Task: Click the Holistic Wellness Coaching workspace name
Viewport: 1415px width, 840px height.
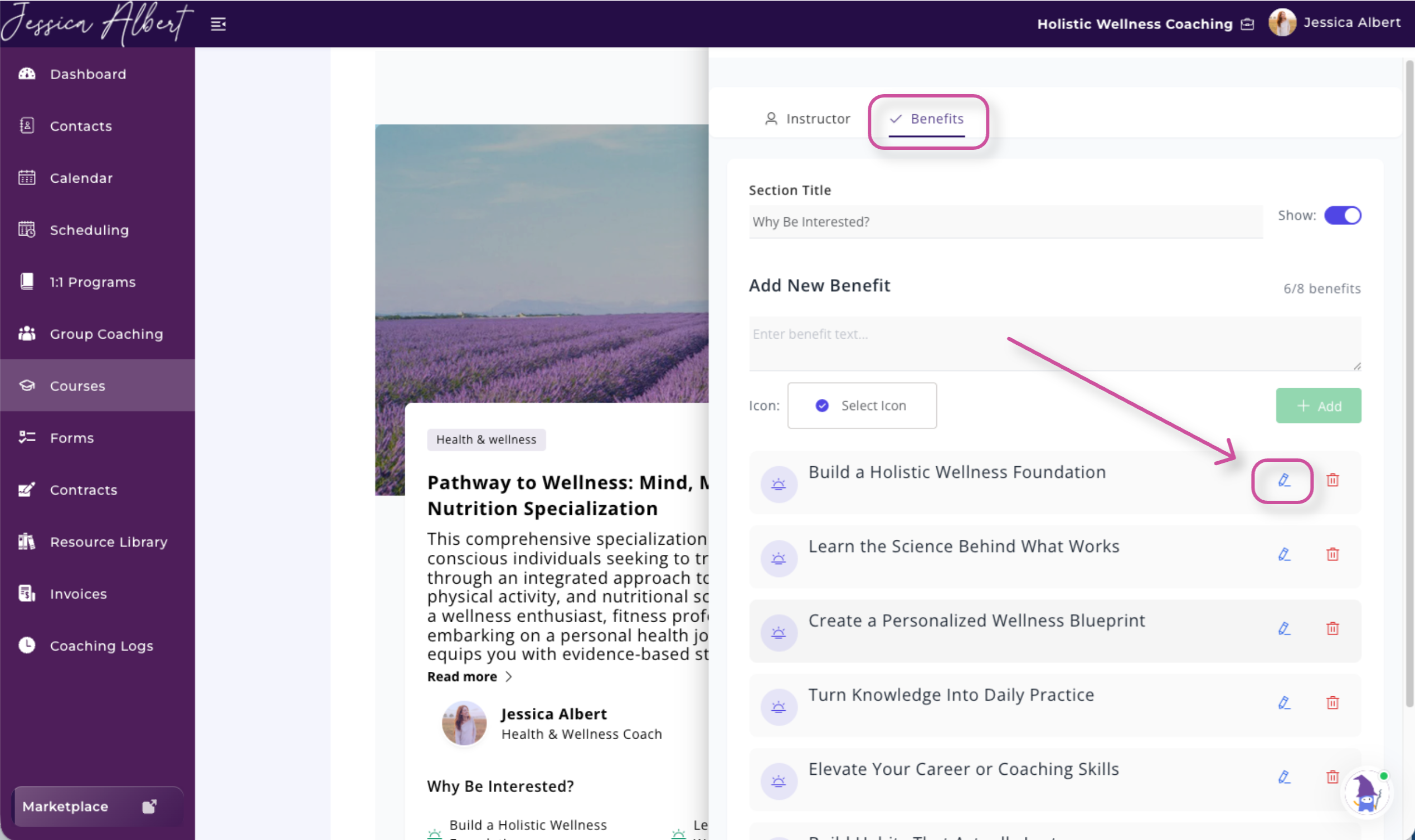Action: pyautogui.click(x=1134, y=25)
